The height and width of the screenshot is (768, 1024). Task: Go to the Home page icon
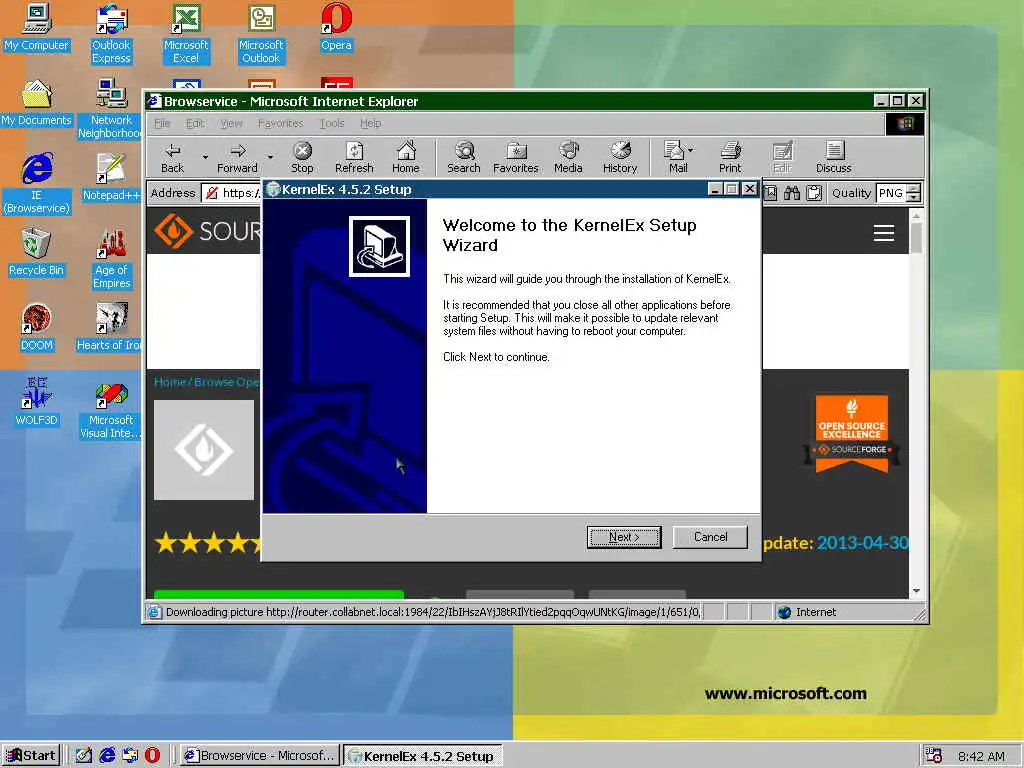[406, 157]
